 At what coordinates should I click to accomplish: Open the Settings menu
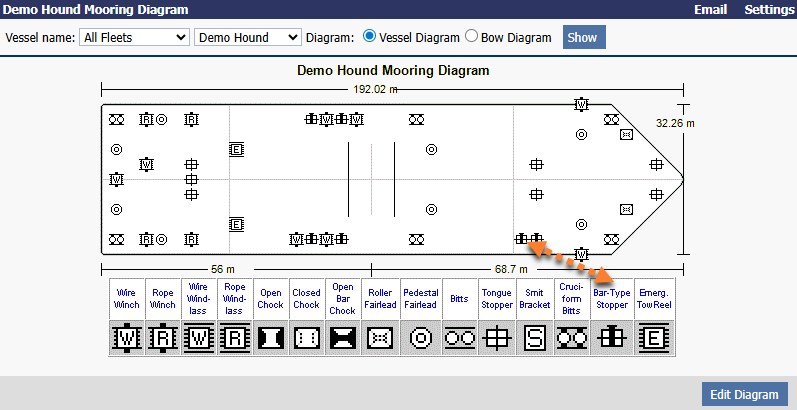pos(768,10)
